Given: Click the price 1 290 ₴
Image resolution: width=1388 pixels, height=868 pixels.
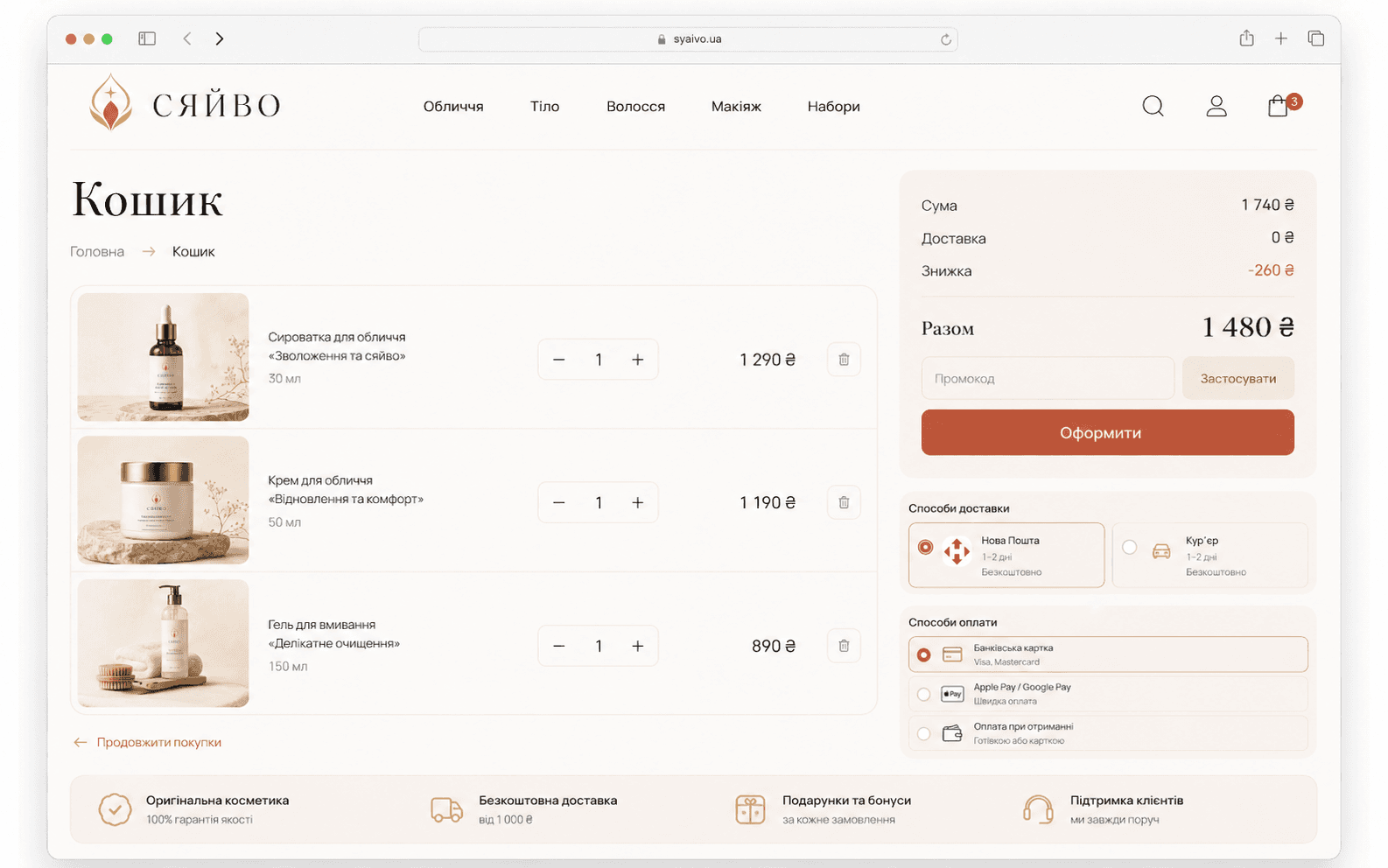Looking at the screenshot, I should pos(768,360).
